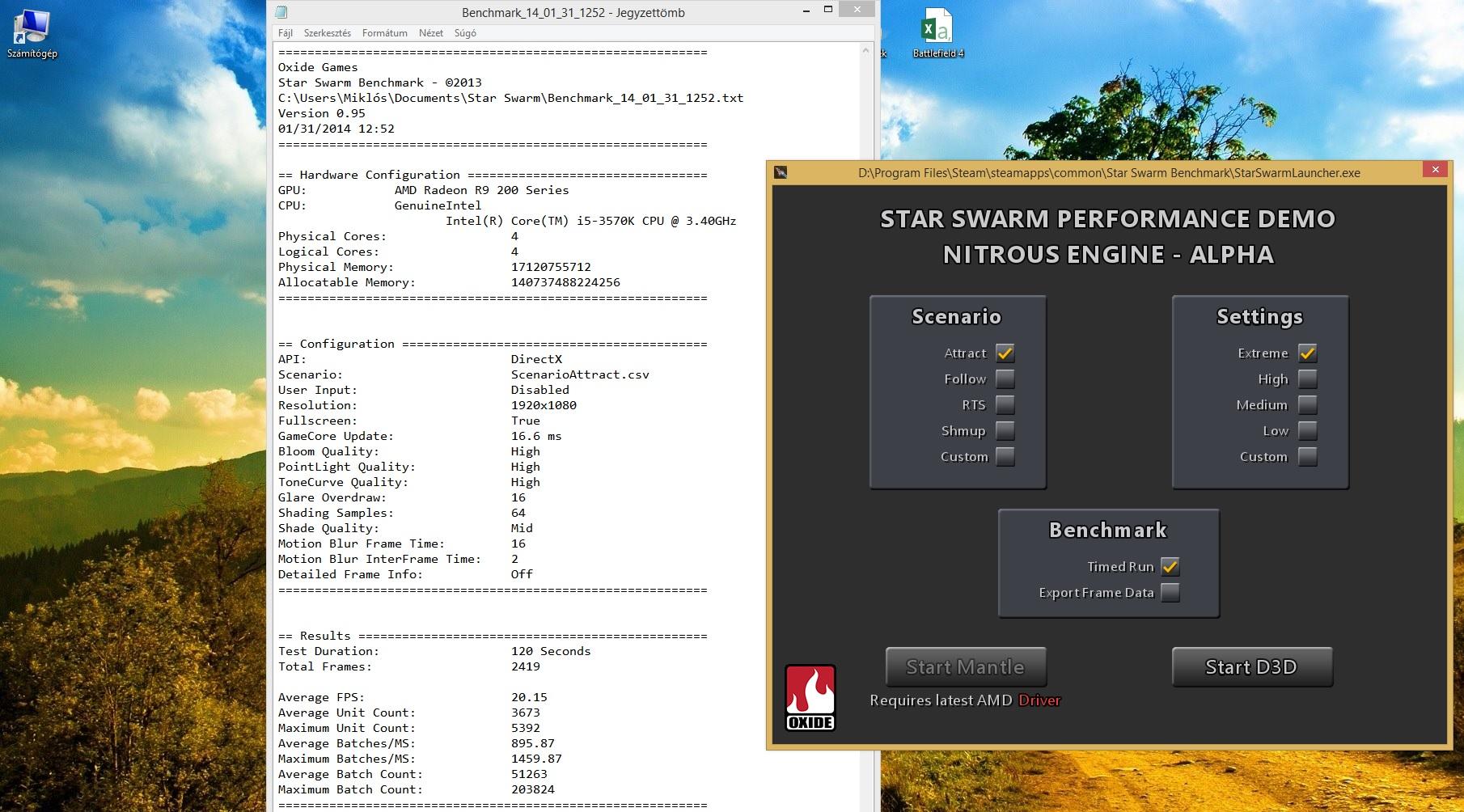
Task: Click the Allocatable Memory value 140737488224256
Action: click(x=565, y=282)
